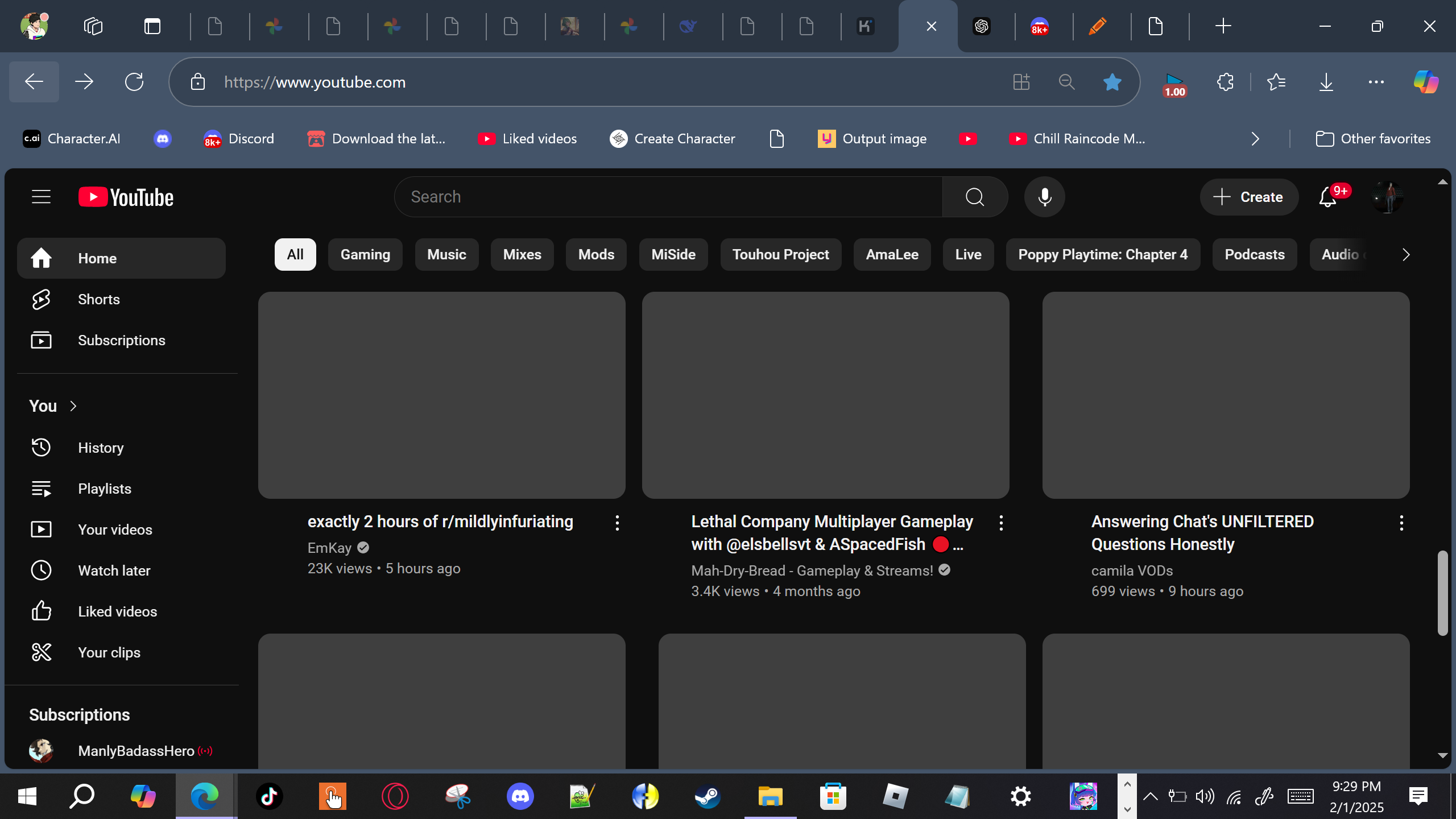
Task: Select the Touhou Project filter chip
Action: pyautogui.click(x=780, y=254)
